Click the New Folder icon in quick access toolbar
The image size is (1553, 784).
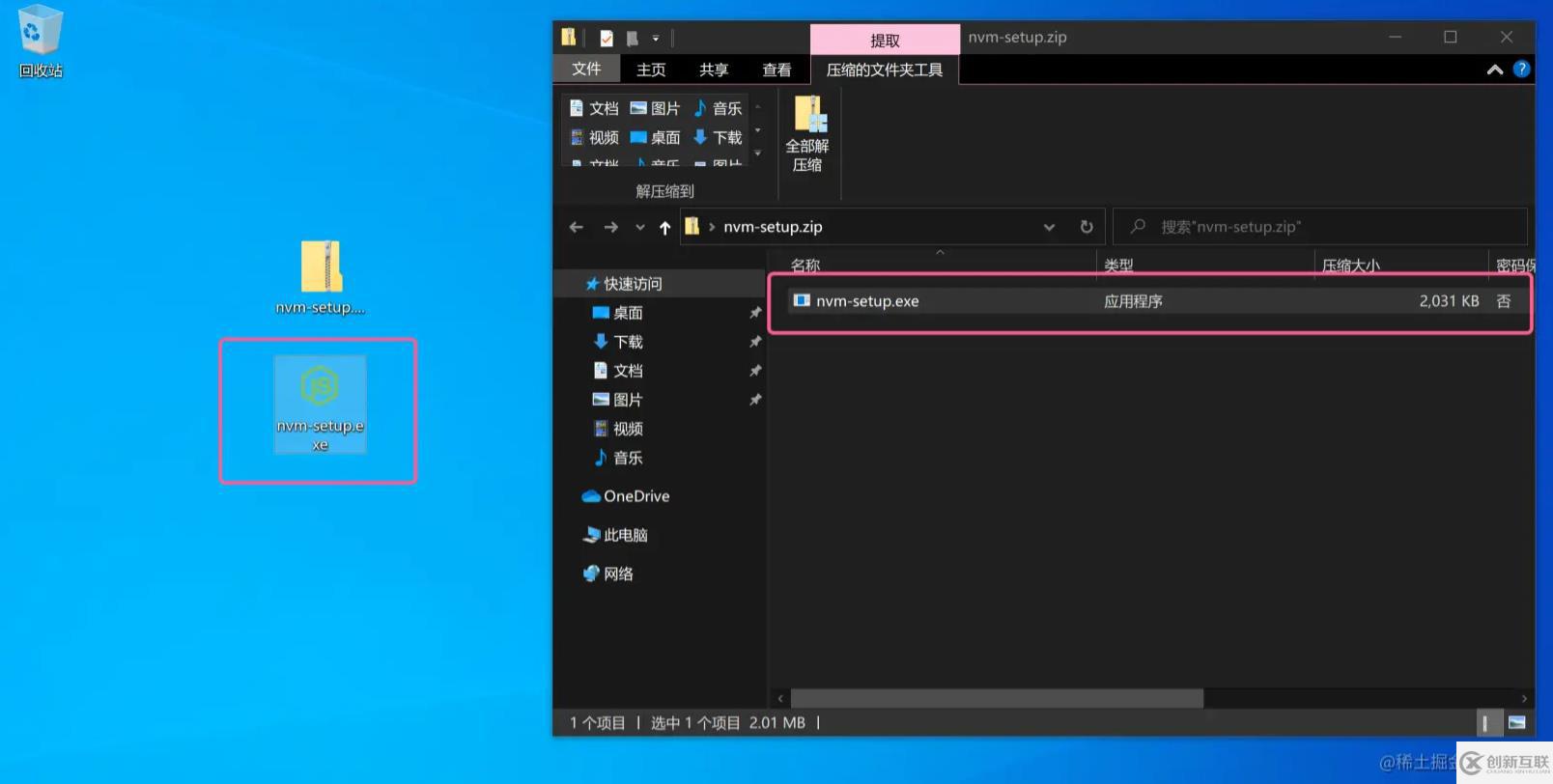click(x=632, y=39)
